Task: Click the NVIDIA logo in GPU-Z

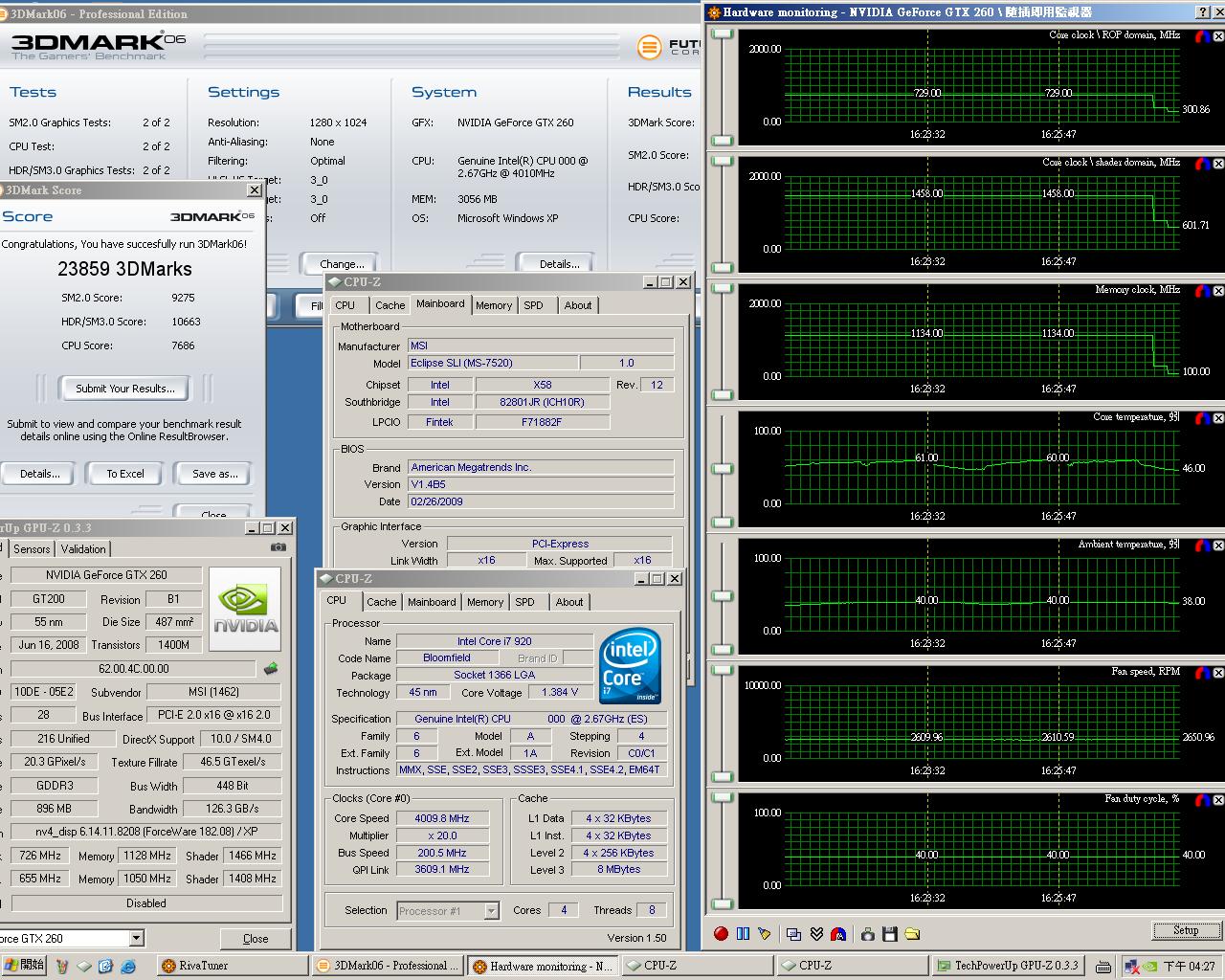Action: [x=245, y=609]
